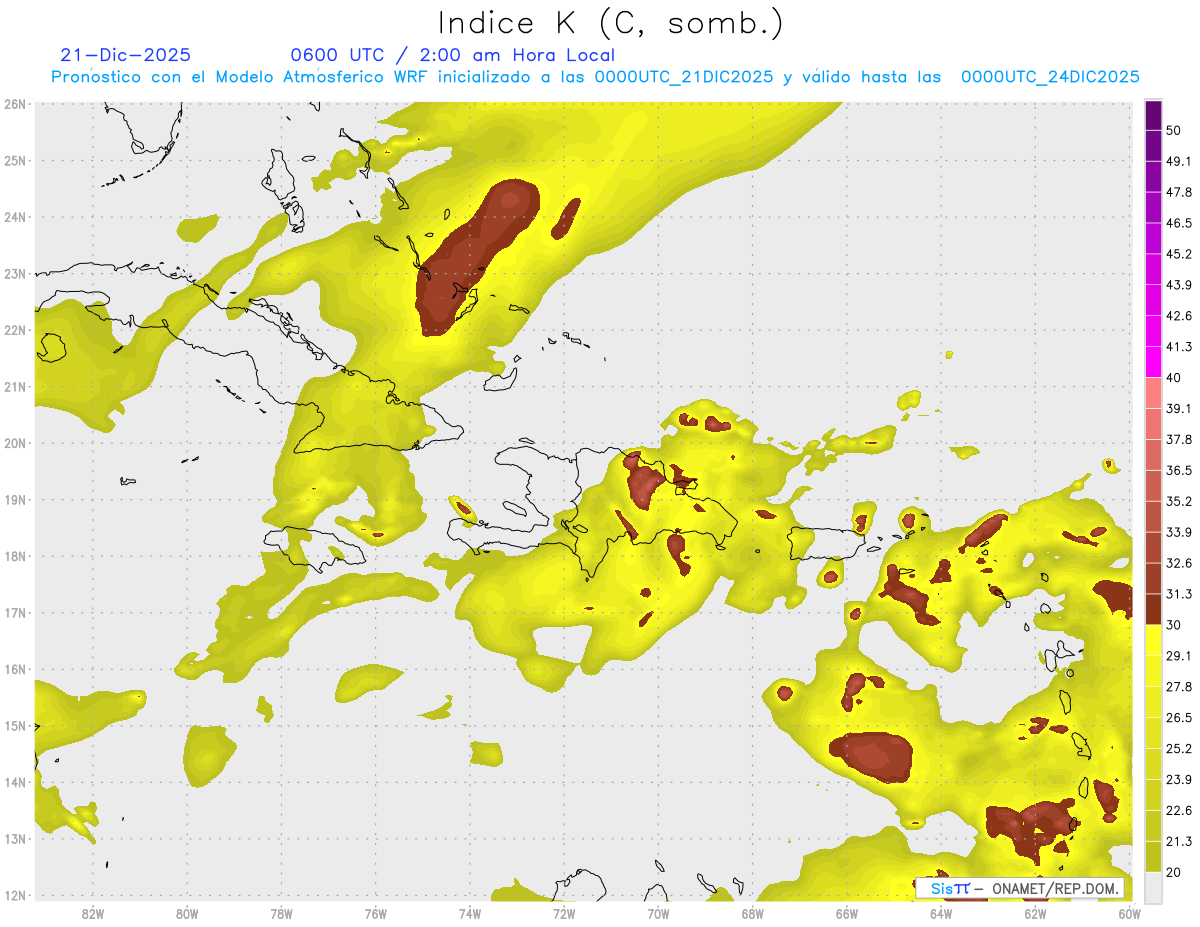Screen dimensions: 1200x927
Task: Click the "Indice K (C, somb.)" chart title
Action: [x=611, y=23]
